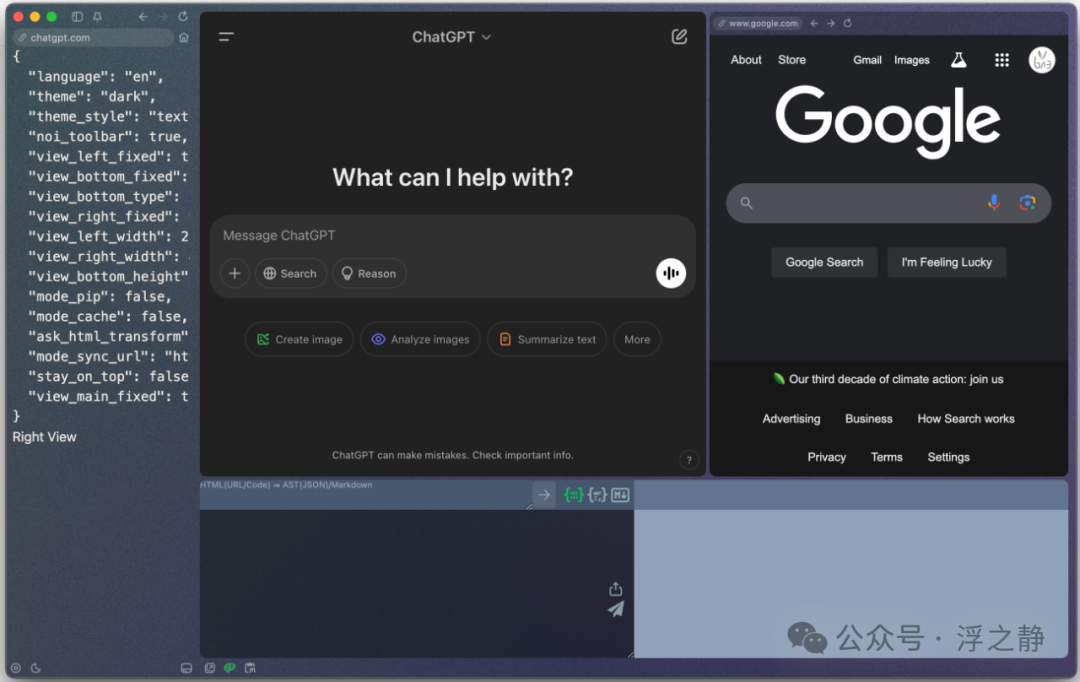Start ChatGPT voice mode

(670, 273)
